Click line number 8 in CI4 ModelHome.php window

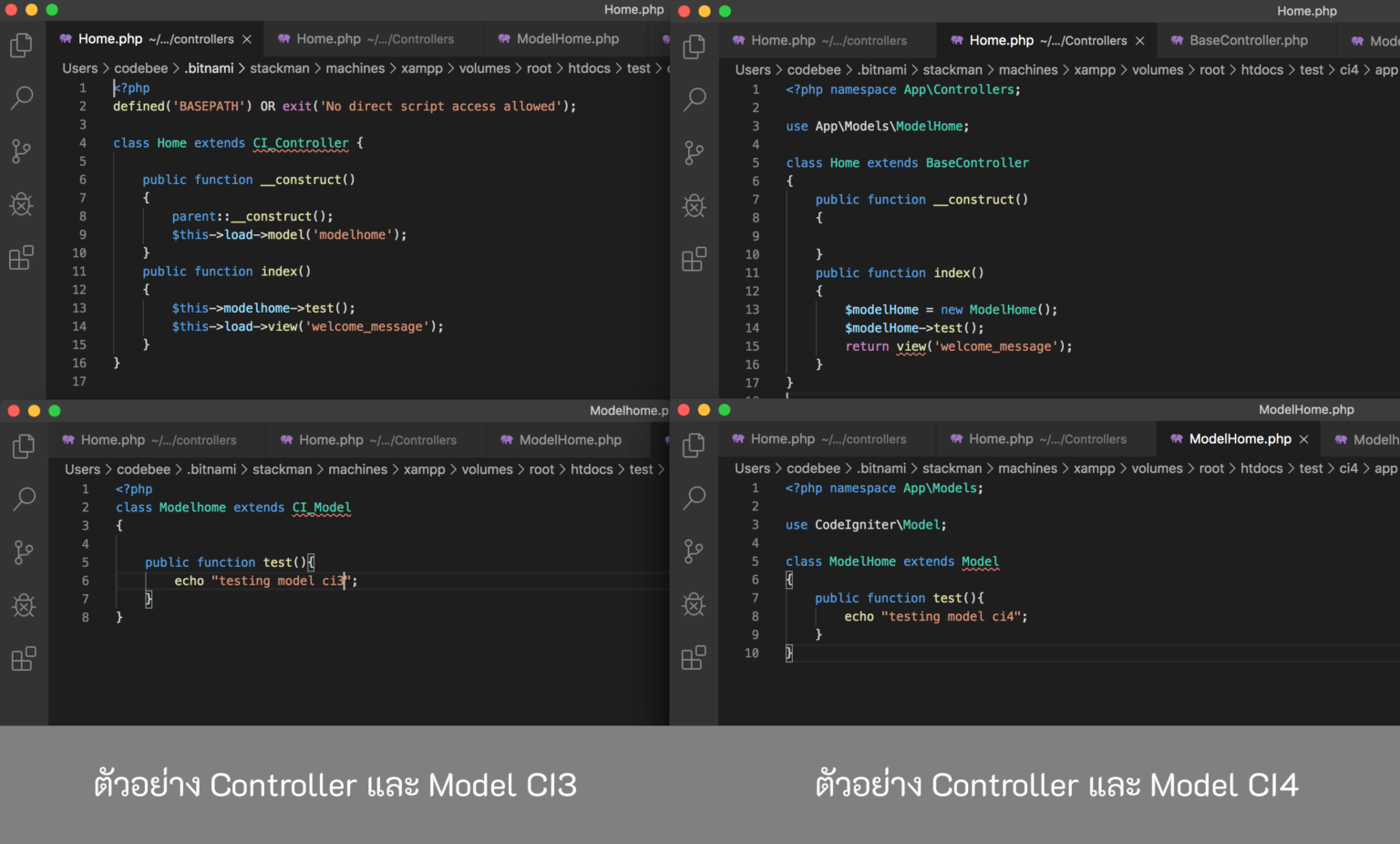click(755, 617)
